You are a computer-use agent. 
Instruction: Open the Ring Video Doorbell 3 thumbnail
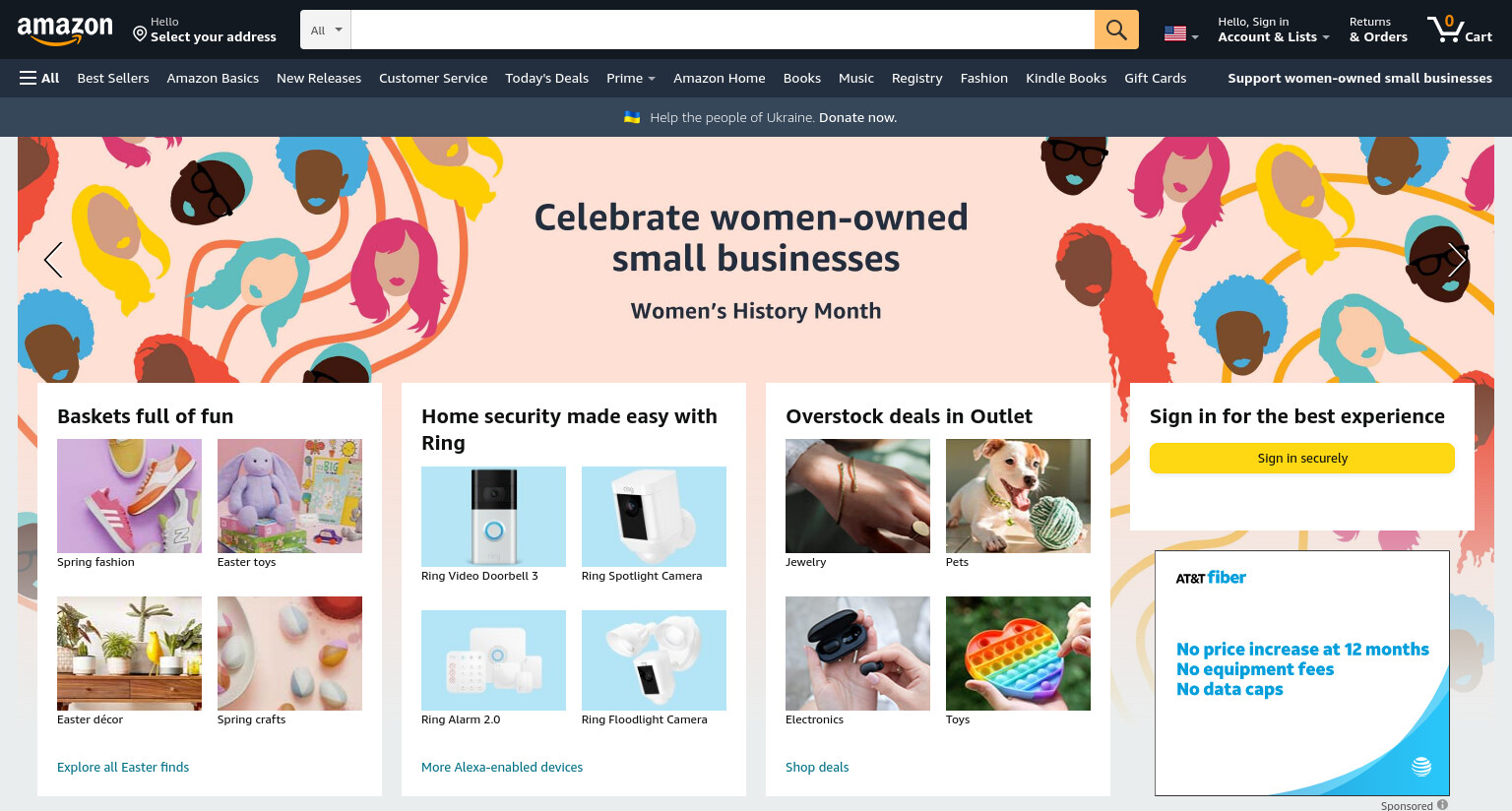pos(493,517)
